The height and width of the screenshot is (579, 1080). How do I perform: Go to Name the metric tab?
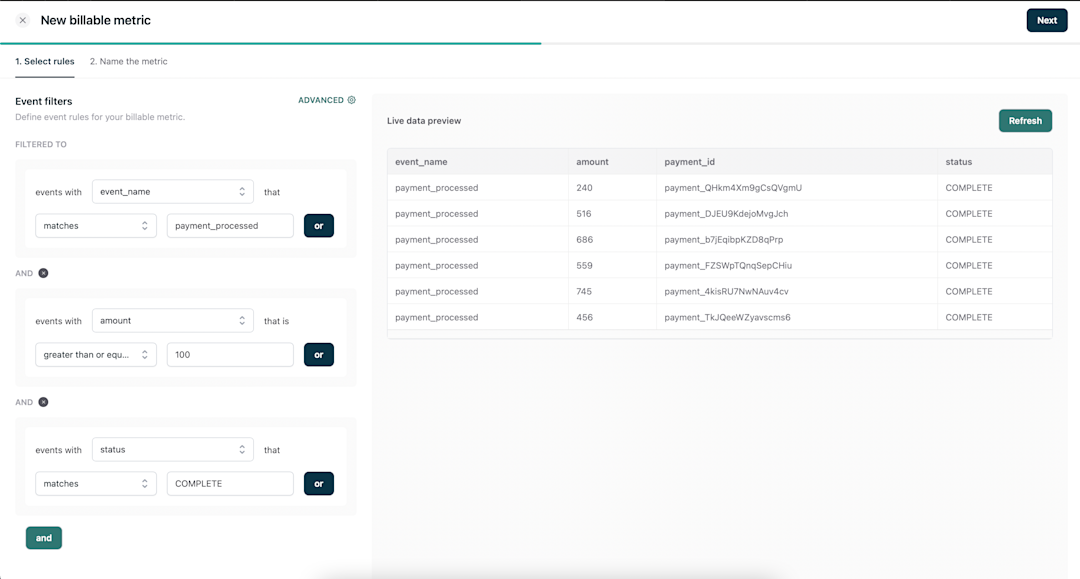coord(129,61)
